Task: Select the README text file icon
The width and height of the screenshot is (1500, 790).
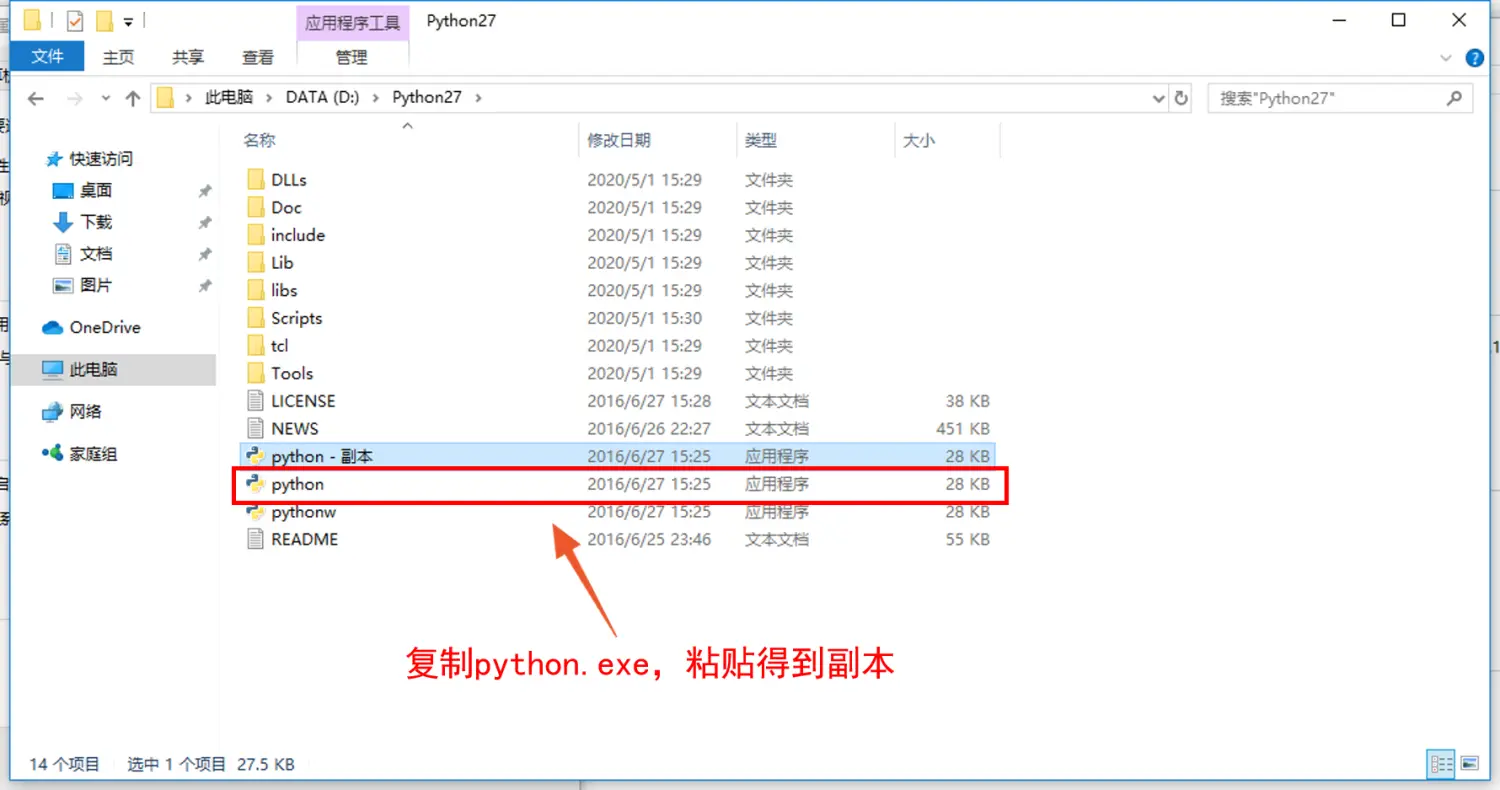Action: tap(256, 539)
